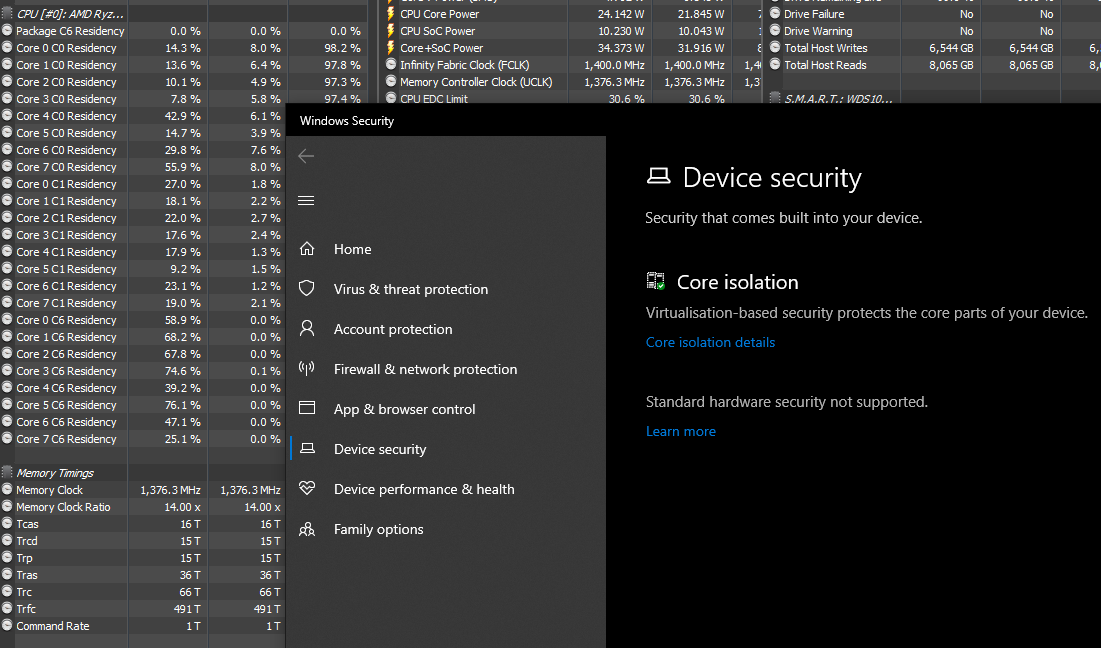The image size is (1101, 648).
Task: Click the Account protection person icon
Action: (x=307, y=329)
